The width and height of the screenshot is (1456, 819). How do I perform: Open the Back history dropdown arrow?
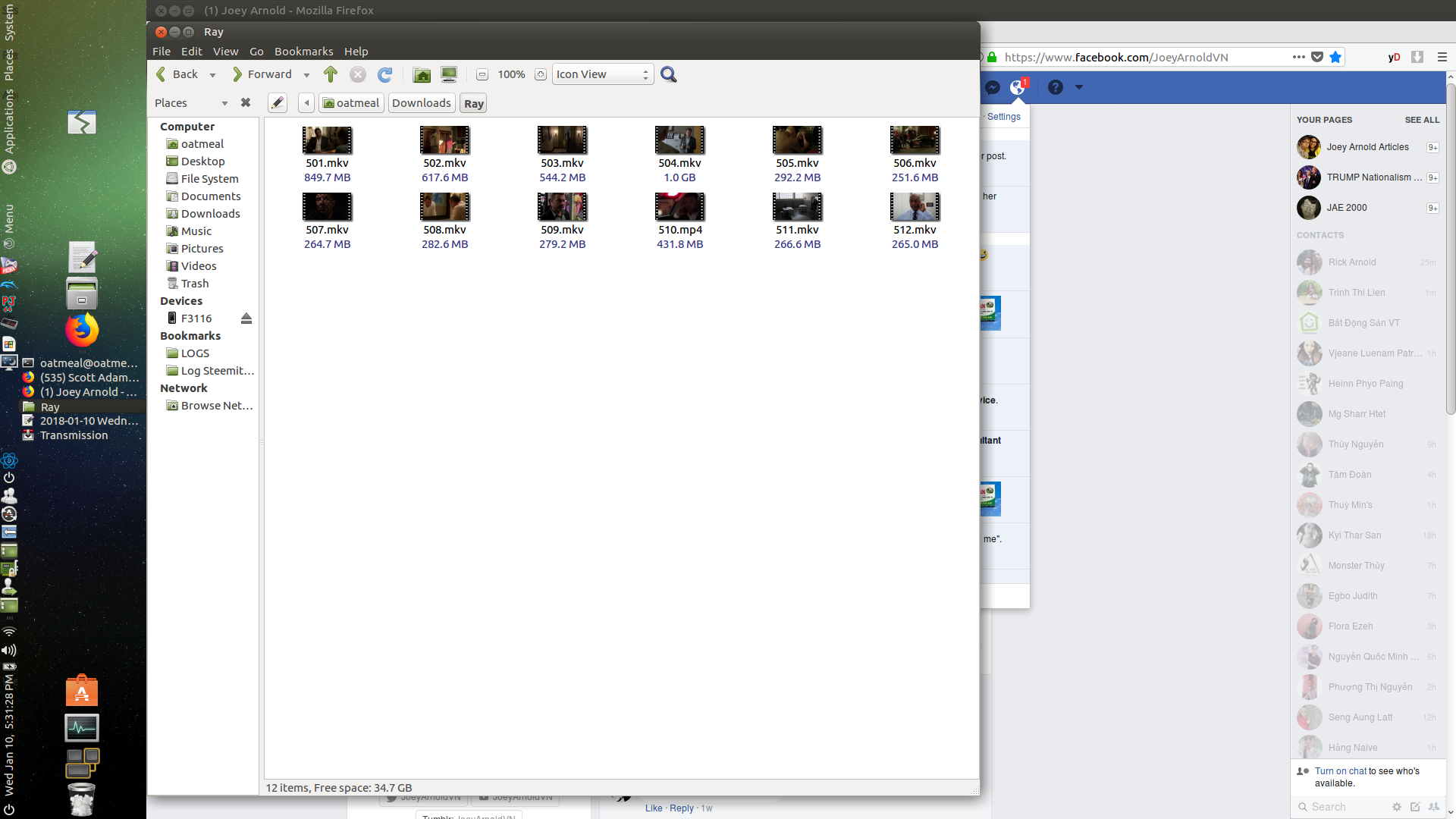[x=212, y=75]
